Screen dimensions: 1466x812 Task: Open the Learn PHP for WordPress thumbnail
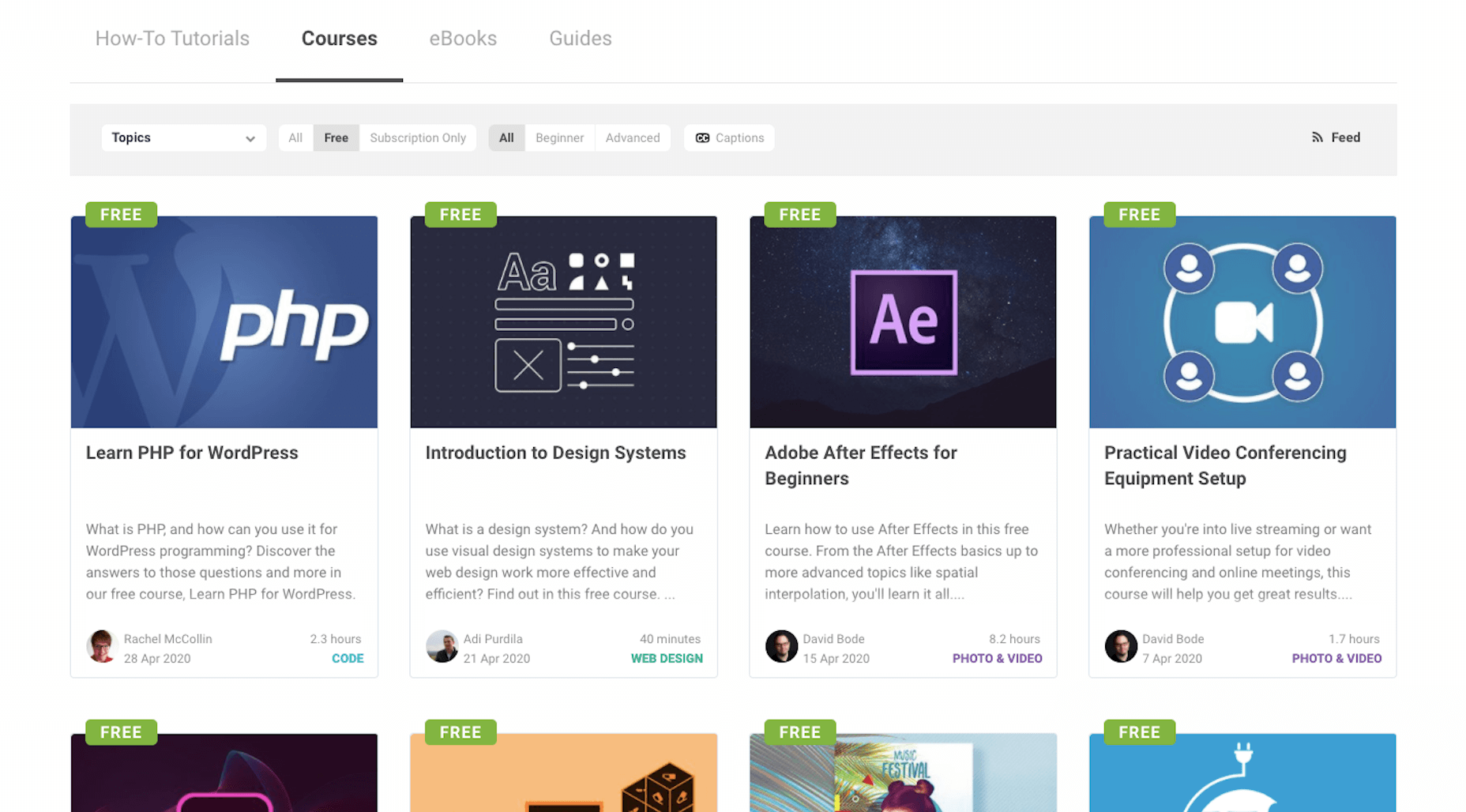(x=224, y=322)
